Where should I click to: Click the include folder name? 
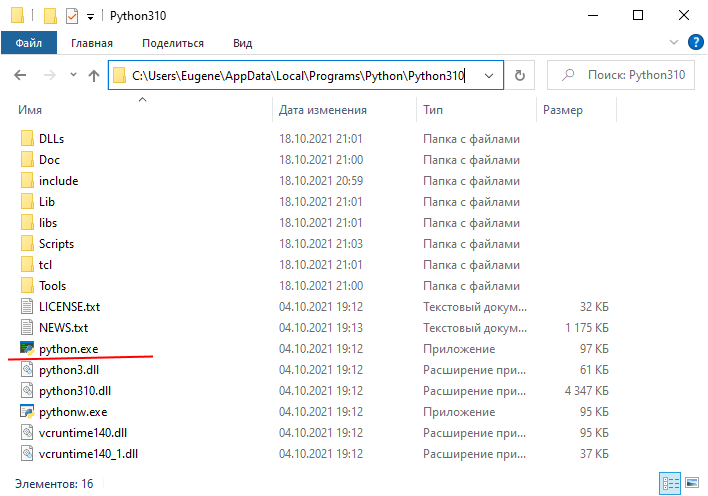[x=59, y=181]
